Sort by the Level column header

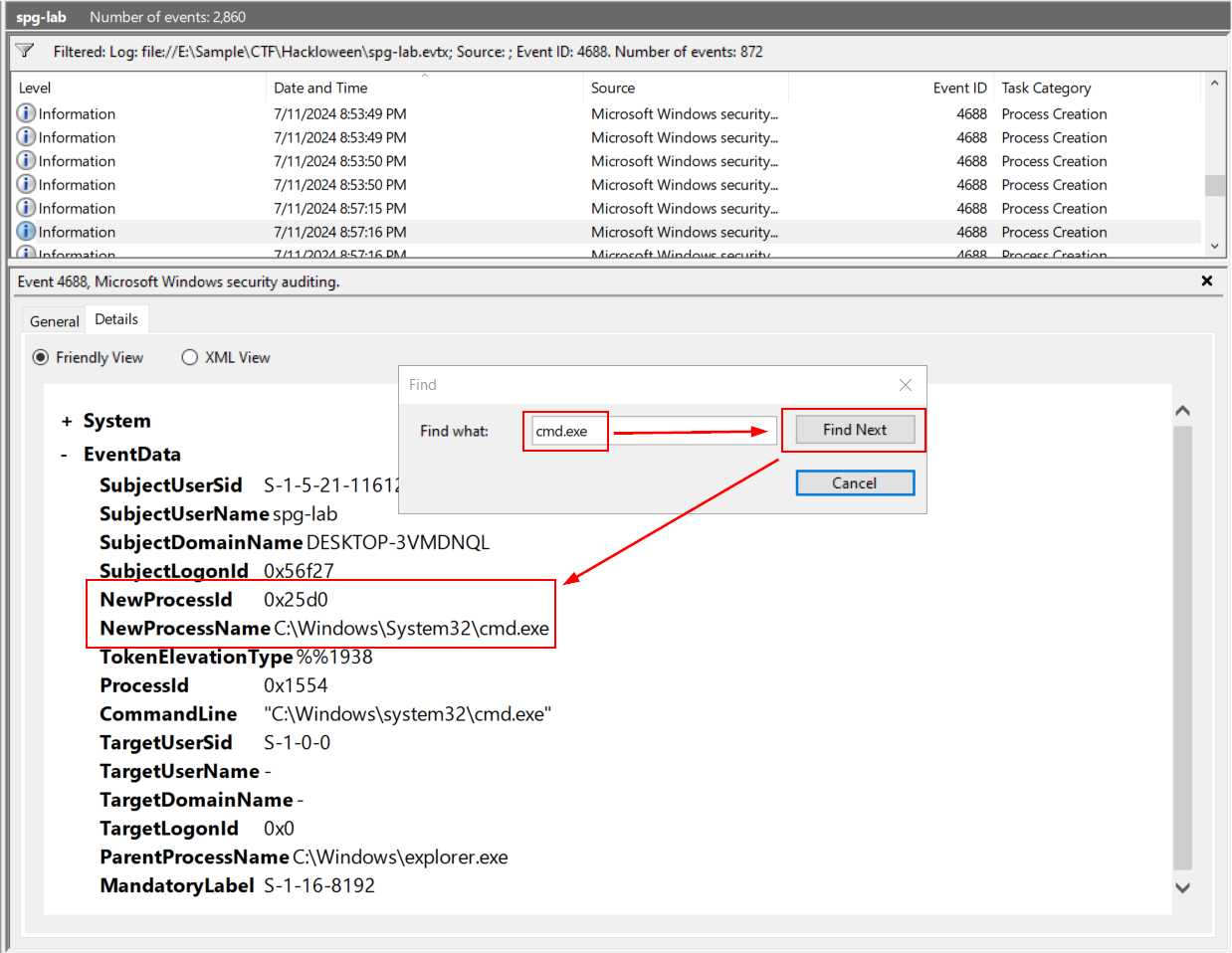(x=35, y=88)
